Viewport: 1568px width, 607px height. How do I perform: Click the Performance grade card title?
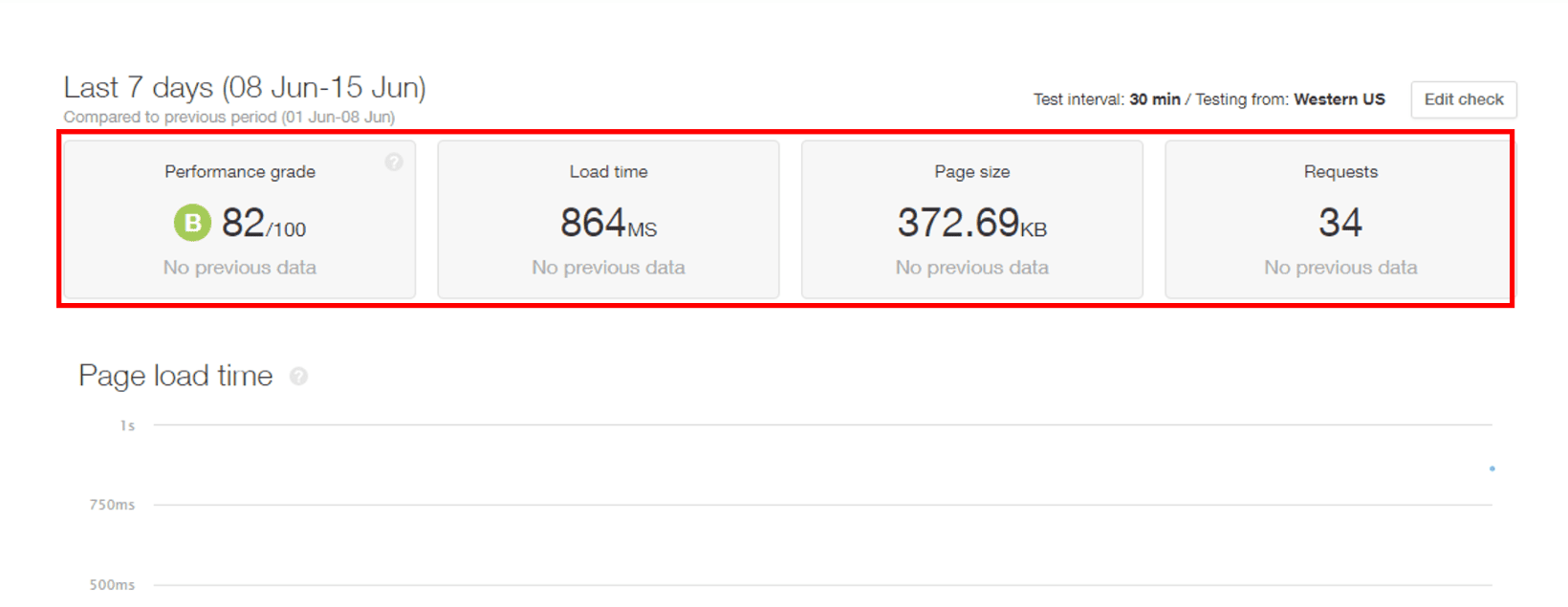pos(240,172)
